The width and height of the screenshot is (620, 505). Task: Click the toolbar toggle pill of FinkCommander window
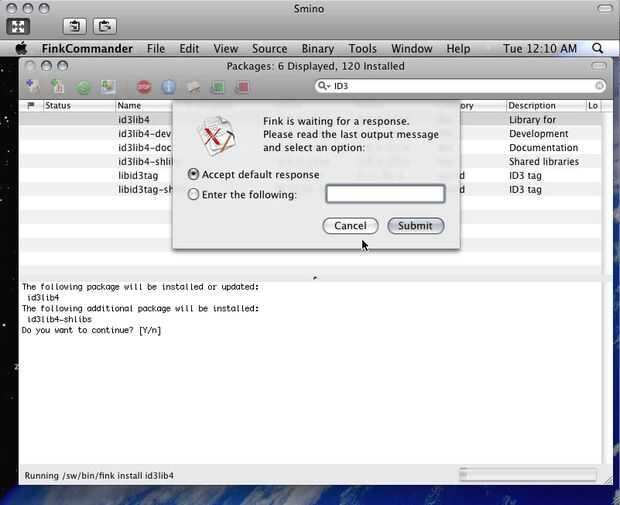(x=598, y=66)
